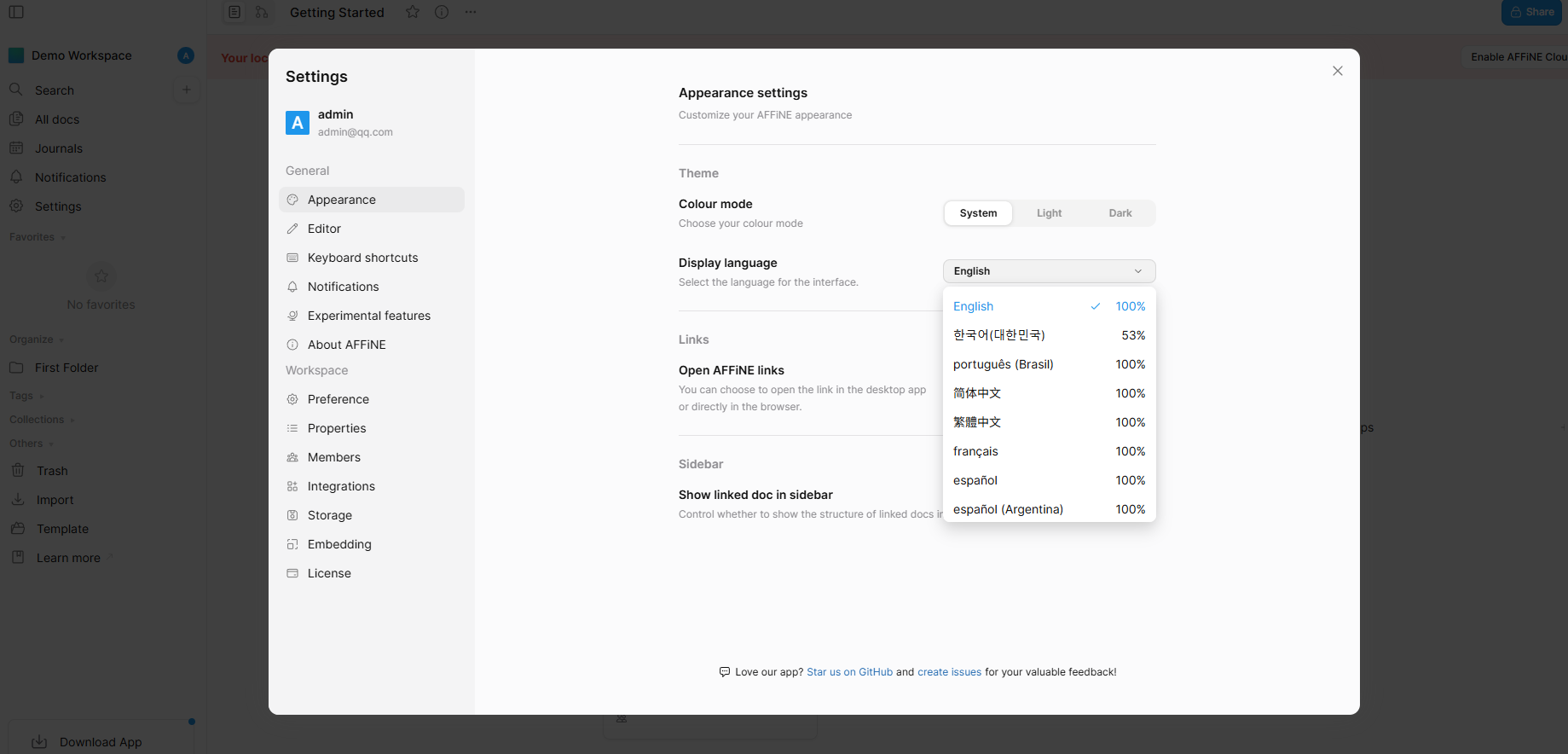The image size is (1568, 754).
Task: Collapse the Others section
Action: click(32, 444)
